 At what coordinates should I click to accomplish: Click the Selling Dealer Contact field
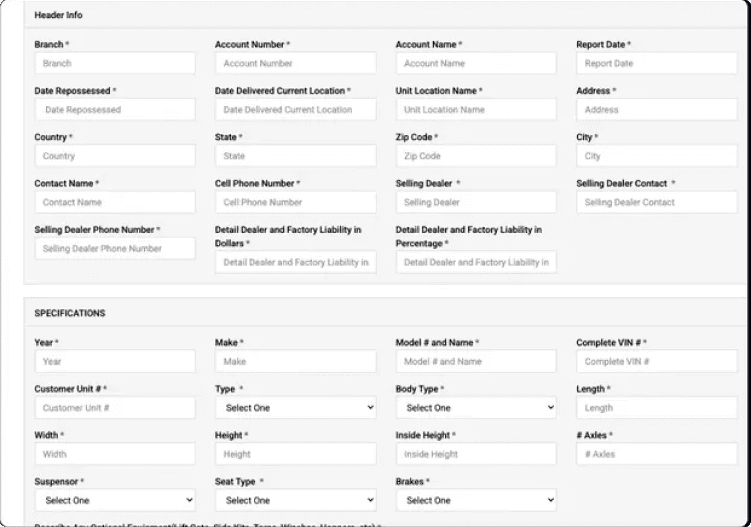tap(656, 202)
